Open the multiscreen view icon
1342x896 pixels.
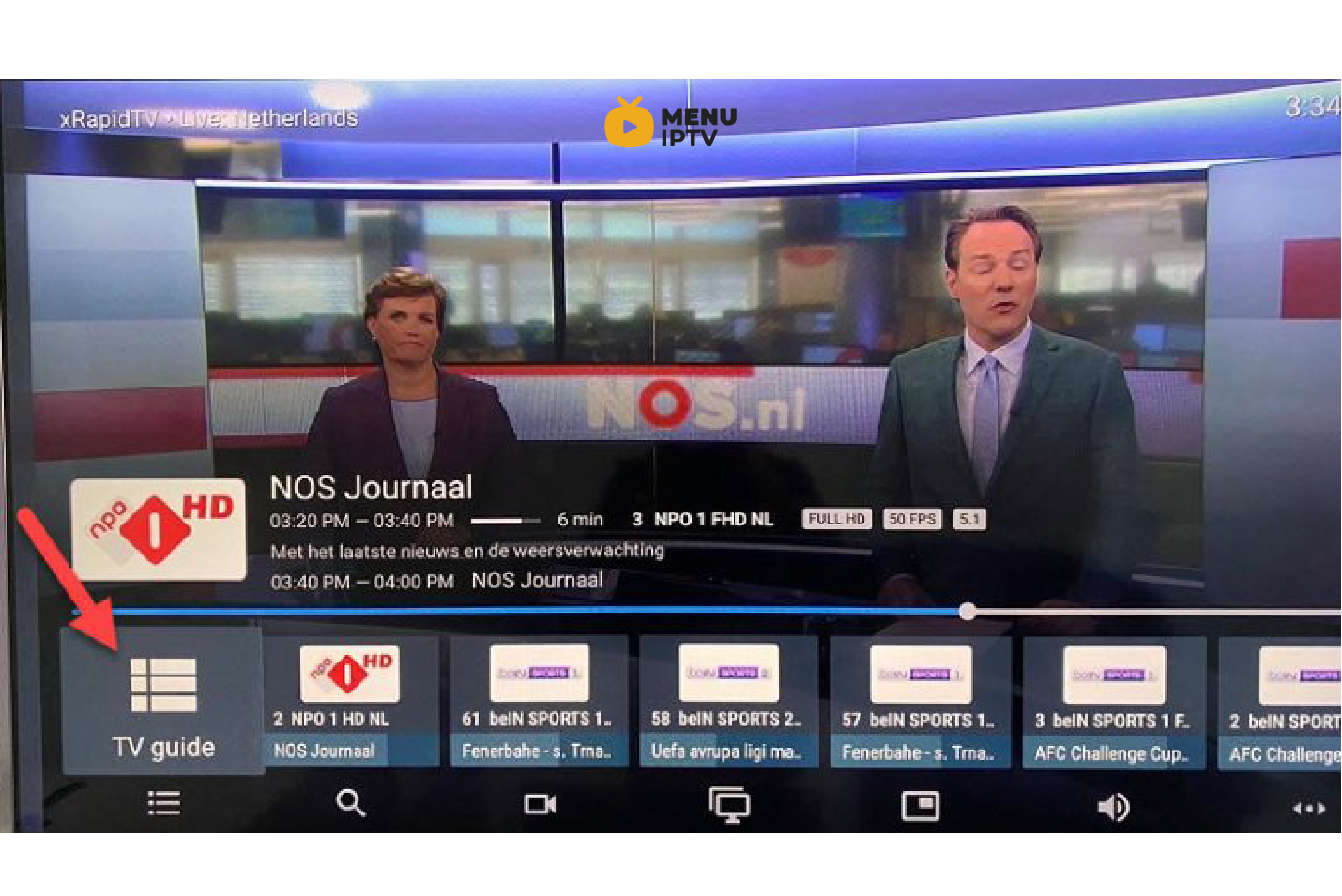(x=731, y=804)
